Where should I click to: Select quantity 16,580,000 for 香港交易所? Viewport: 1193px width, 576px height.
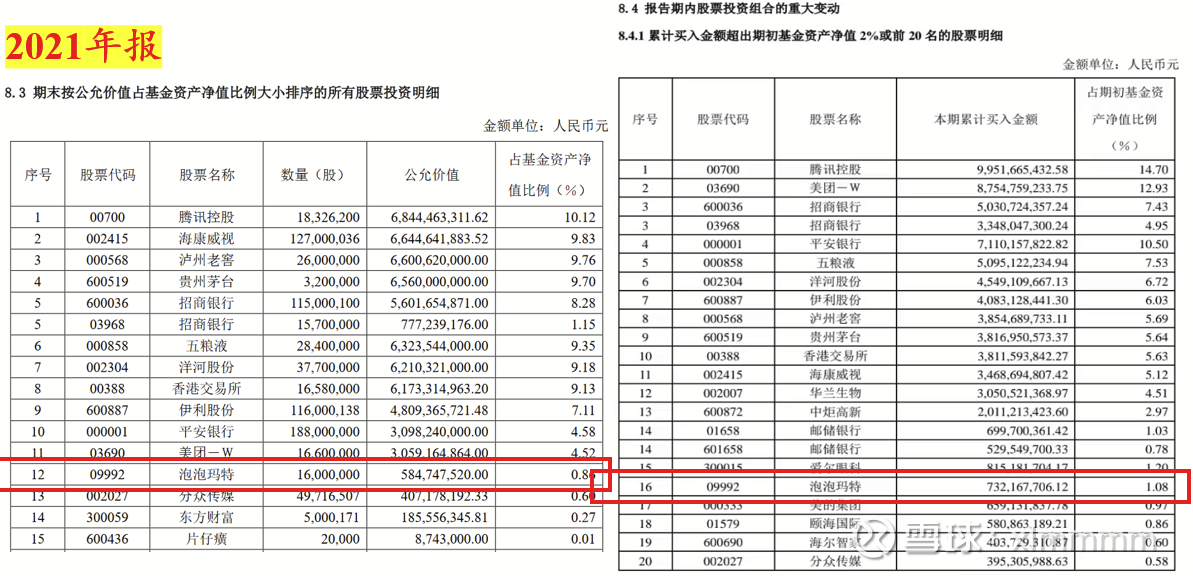pyautogui.click(x=328, y=388)
